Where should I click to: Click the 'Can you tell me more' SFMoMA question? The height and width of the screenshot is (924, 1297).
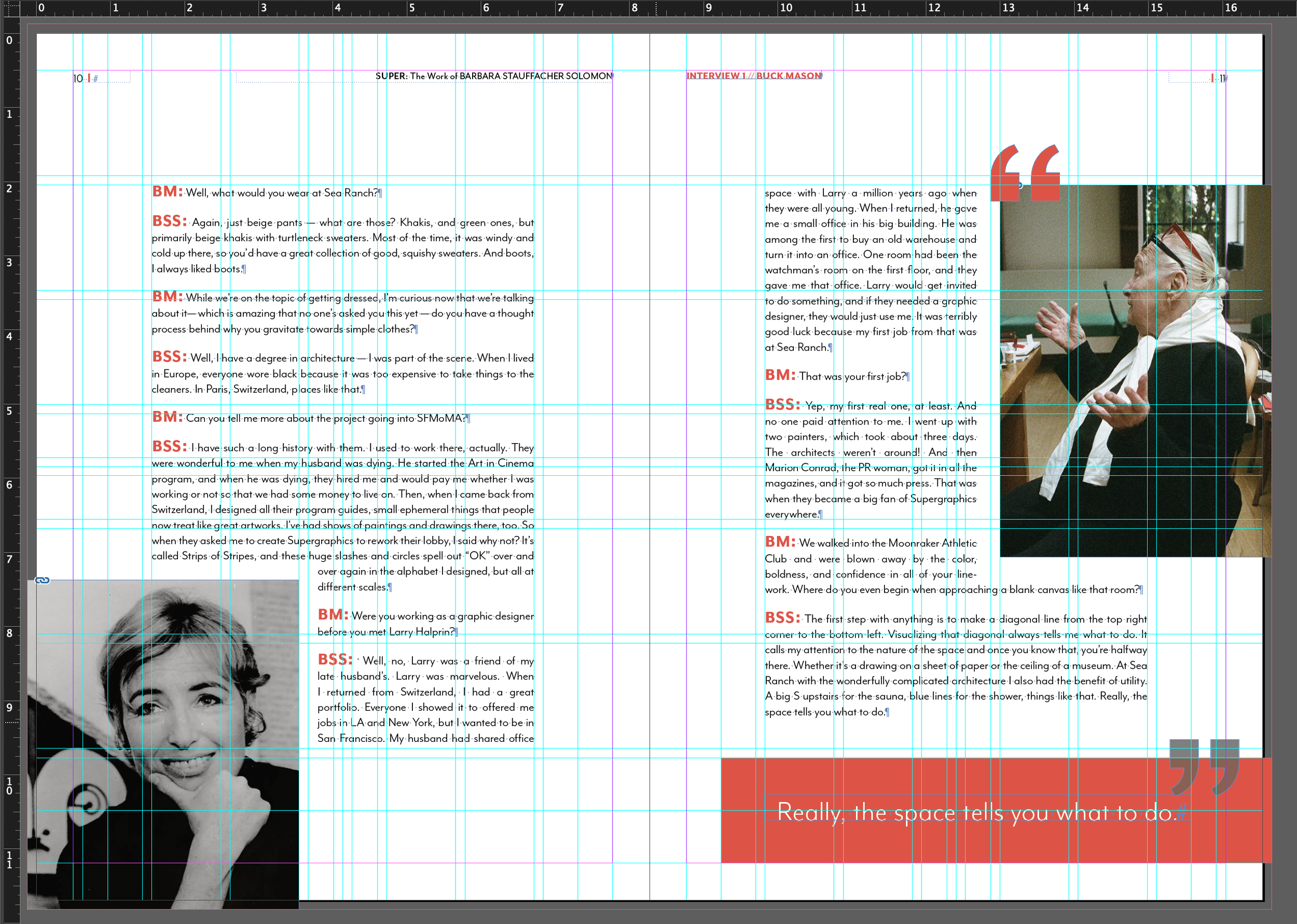[311, 418]
